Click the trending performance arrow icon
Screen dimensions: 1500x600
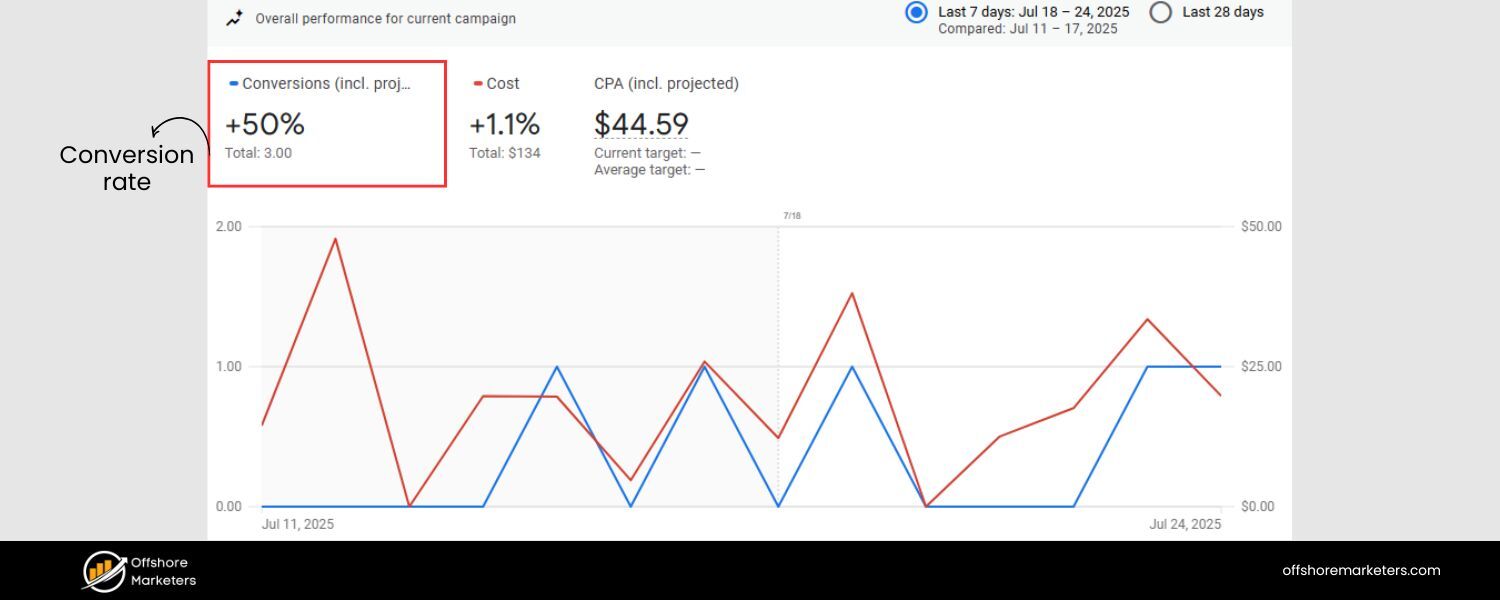pyautogui.click(x=234, y=18)
